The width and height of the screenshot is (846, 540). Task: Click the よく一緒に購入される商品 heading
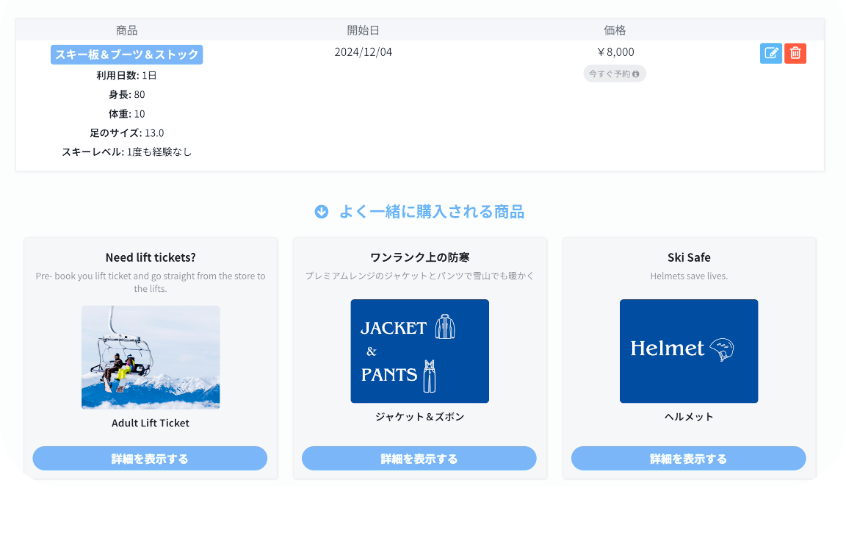(432, 211)
